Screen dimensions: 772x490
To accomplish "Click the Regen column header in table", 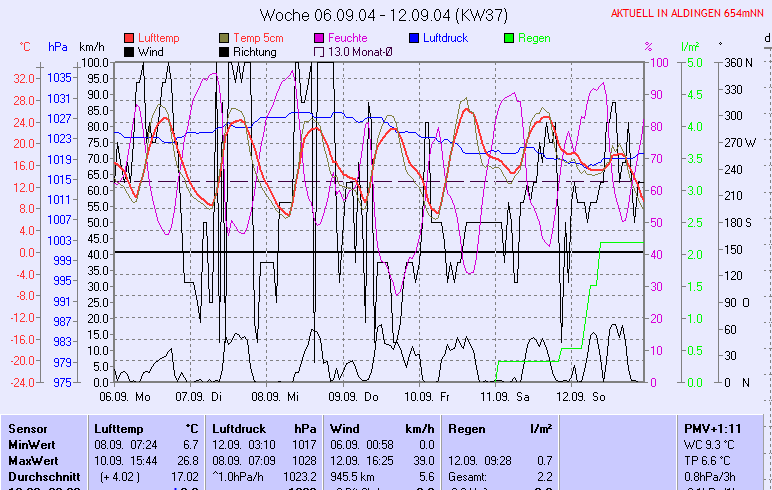I will (x=468, y=428).
